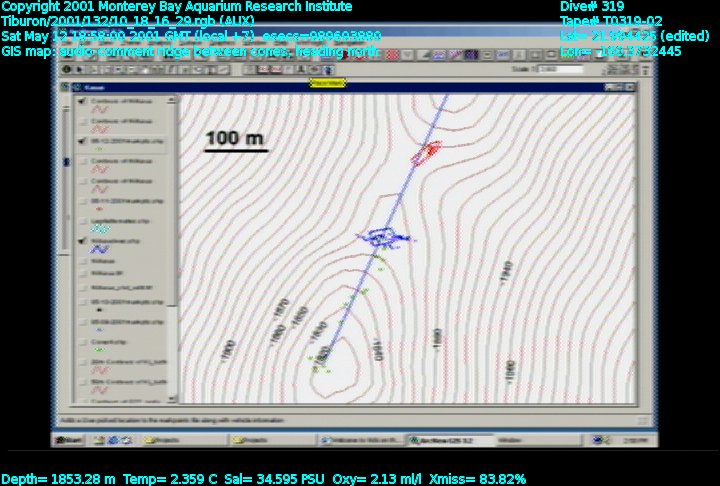Click the 100 m scale bar label
720x486 pixels.
(236, 138)
